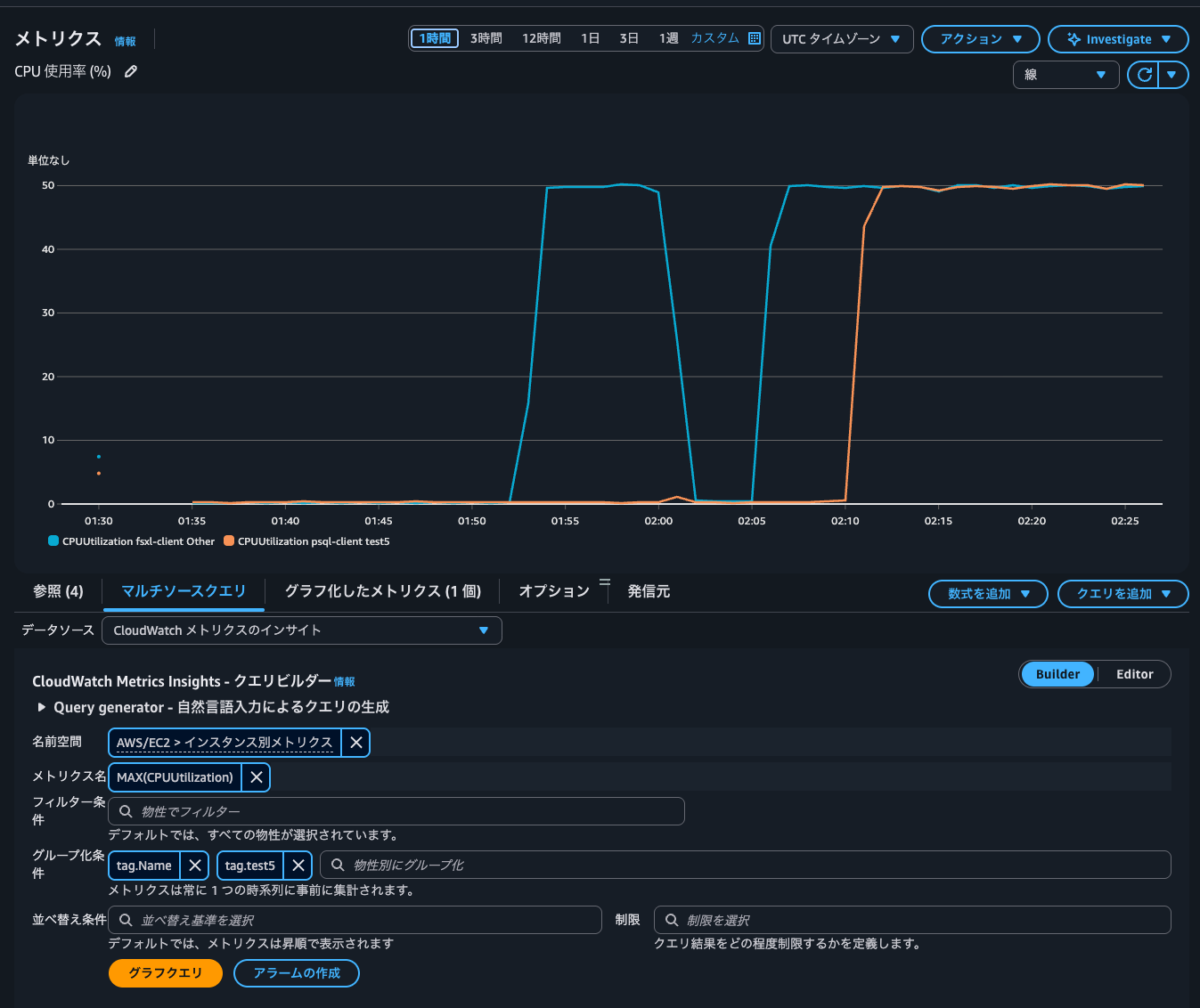Open the 線 graph type dropdown

(1065, 75)
